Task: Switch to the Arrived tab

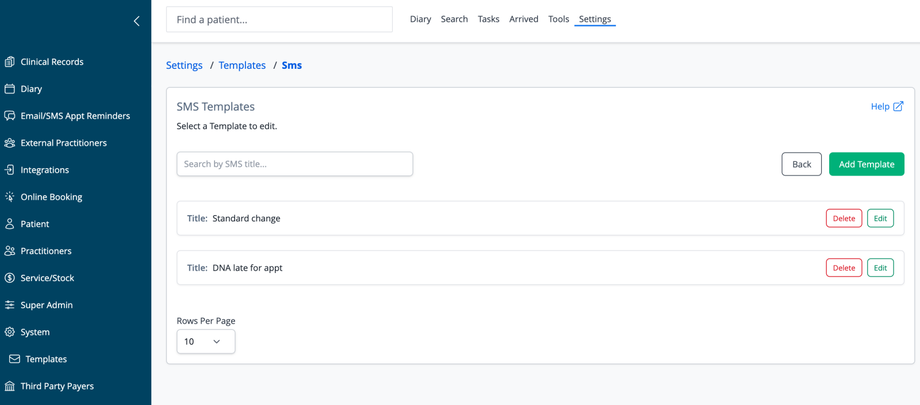Action: pyautogui.click(x=523, y=19)
